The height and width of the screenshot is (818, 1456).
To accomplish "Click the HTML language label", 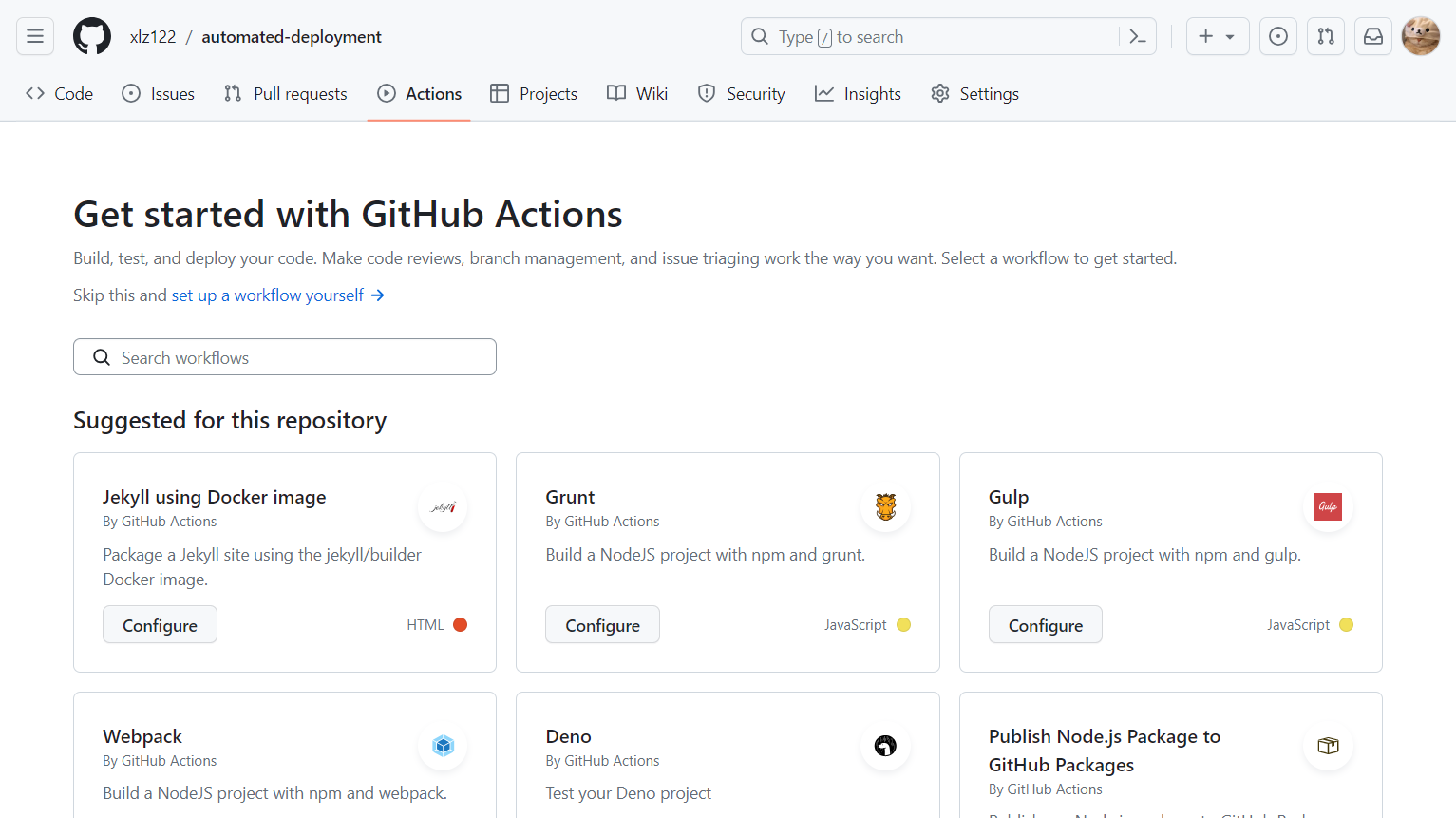I will (425, 624).
